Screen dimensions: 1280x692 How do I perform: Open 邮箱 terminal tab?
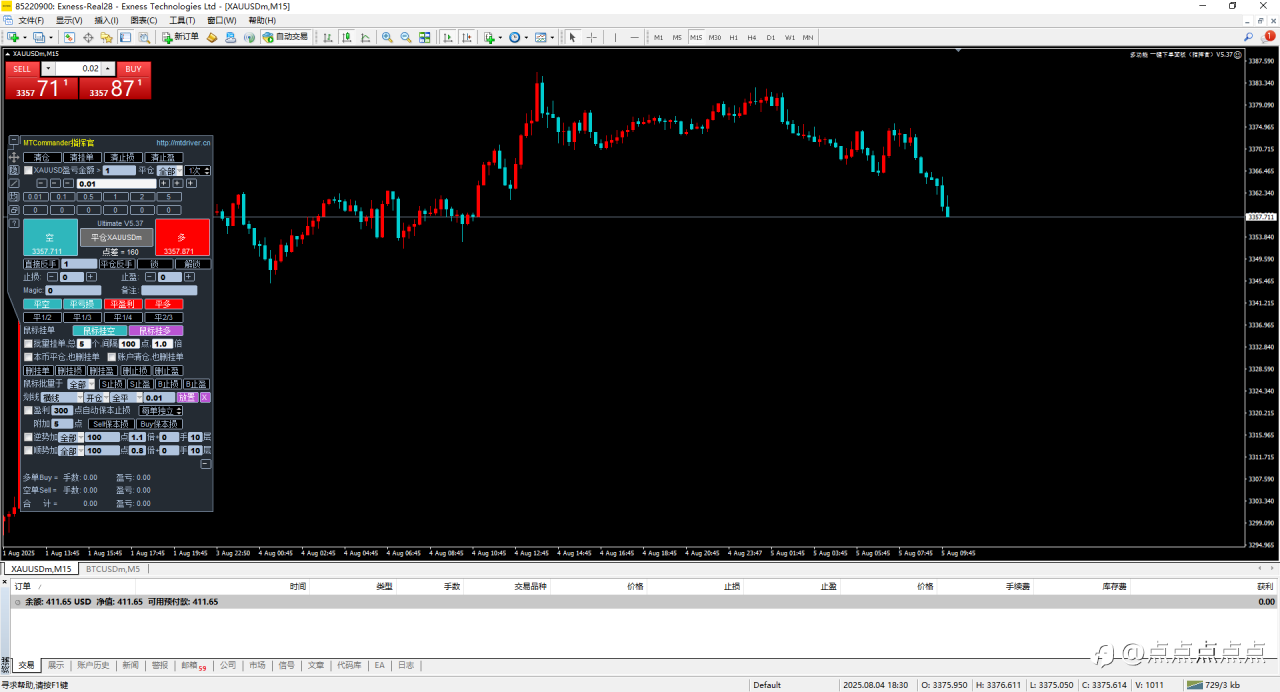[x=193, y=665]
